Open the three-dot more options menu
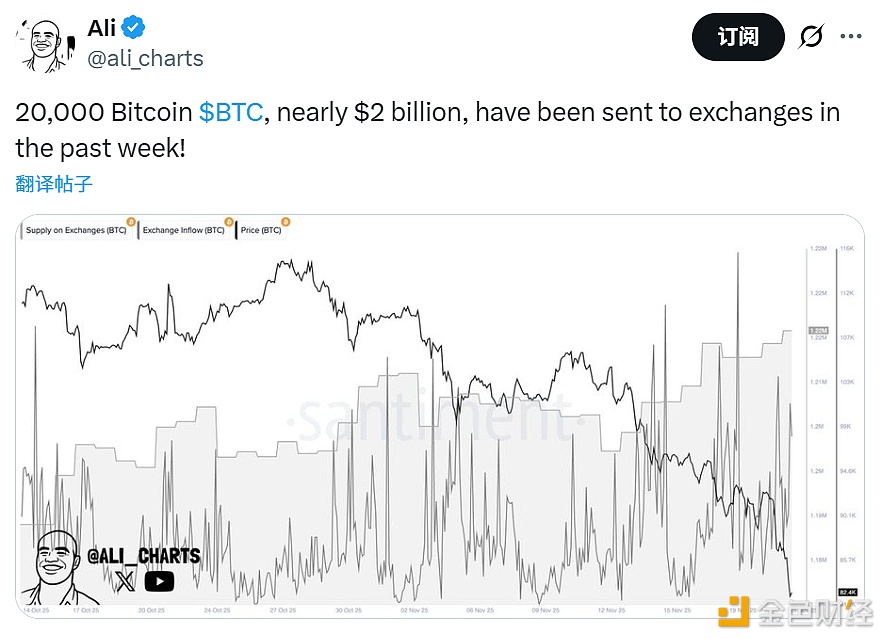Image resolution: width=885 pixels, height=639 pixels. pyautogui.click(x=851, y=37)
